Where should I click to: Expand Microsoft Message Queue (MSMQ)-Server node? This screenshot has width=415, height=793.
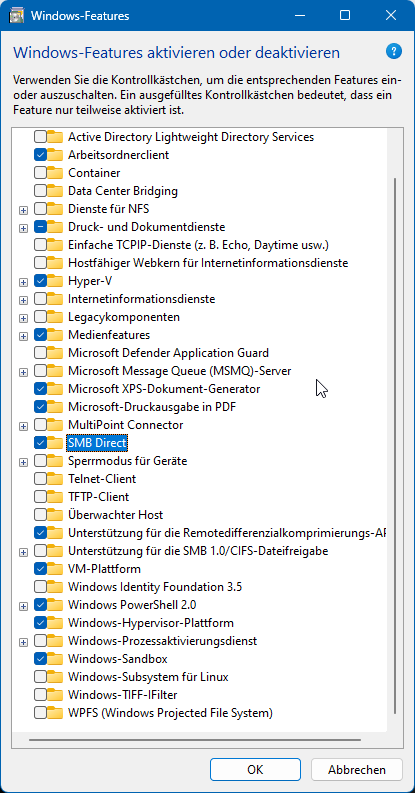[x=23, y=372]
